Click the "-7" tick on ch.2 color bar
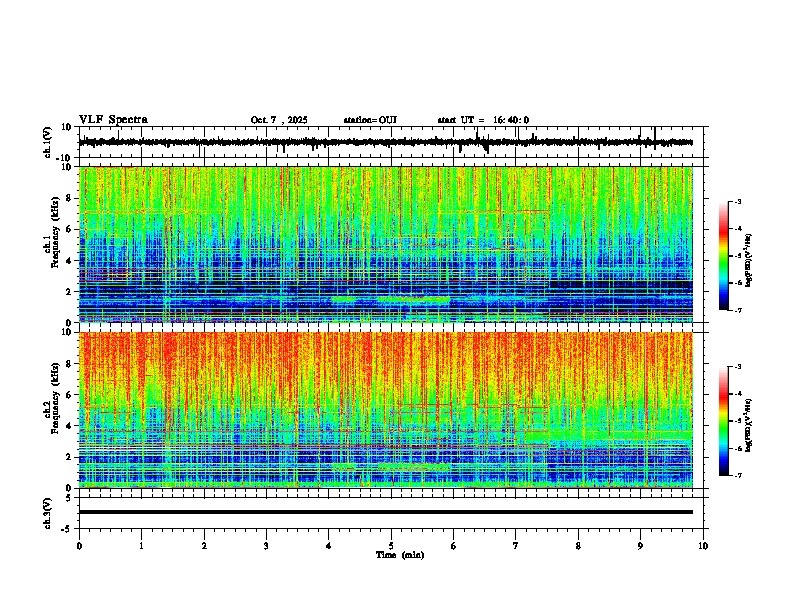 click(737, 475)
